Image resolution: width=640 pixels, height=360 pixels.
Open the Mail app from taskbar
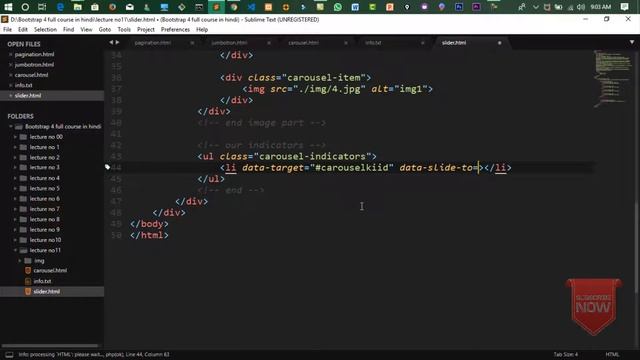pyautogui.click(x=129, y=7)
